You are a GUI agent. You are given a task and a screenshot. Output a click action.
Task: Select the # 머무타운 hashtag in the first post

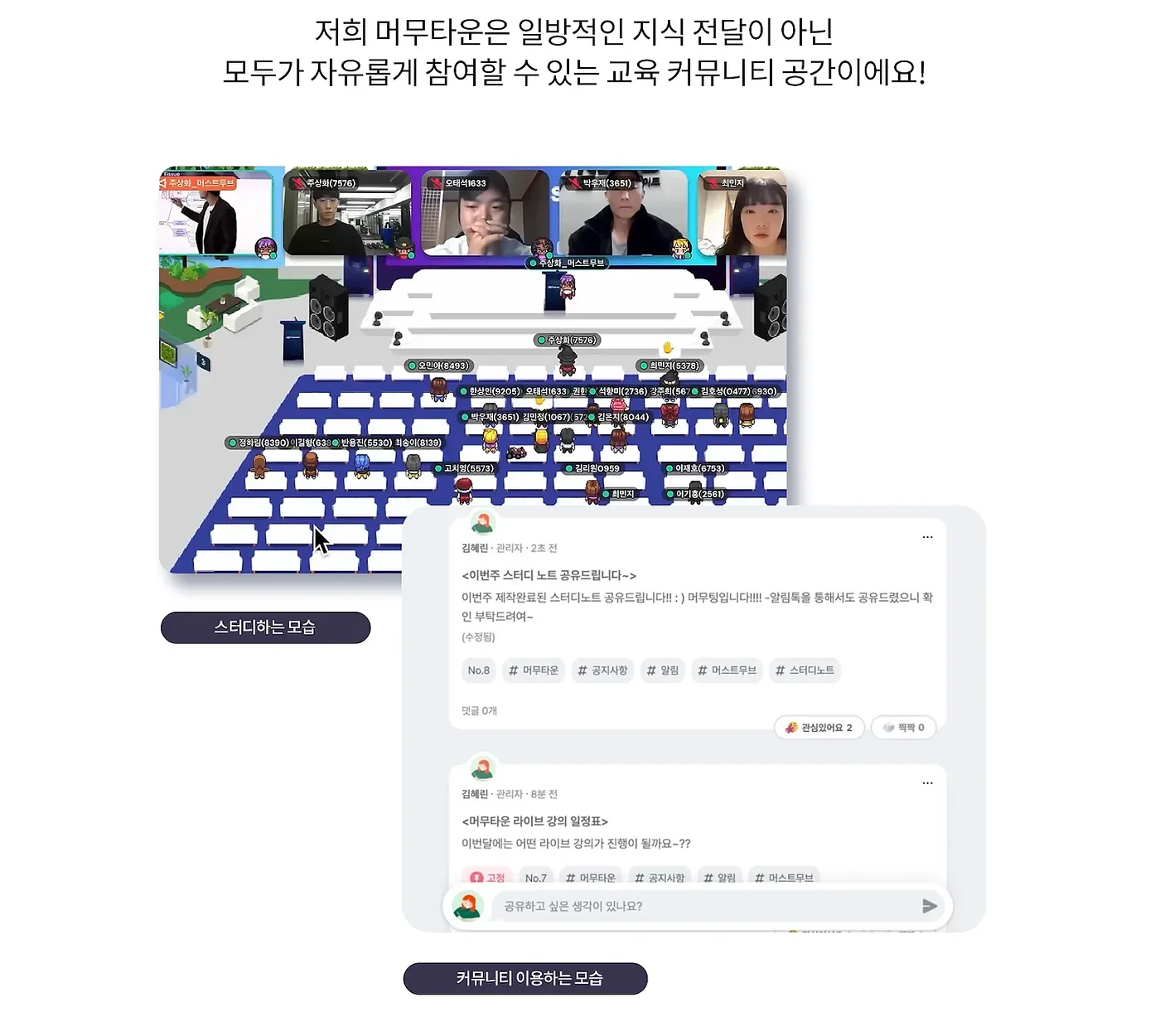click(534, 670)
